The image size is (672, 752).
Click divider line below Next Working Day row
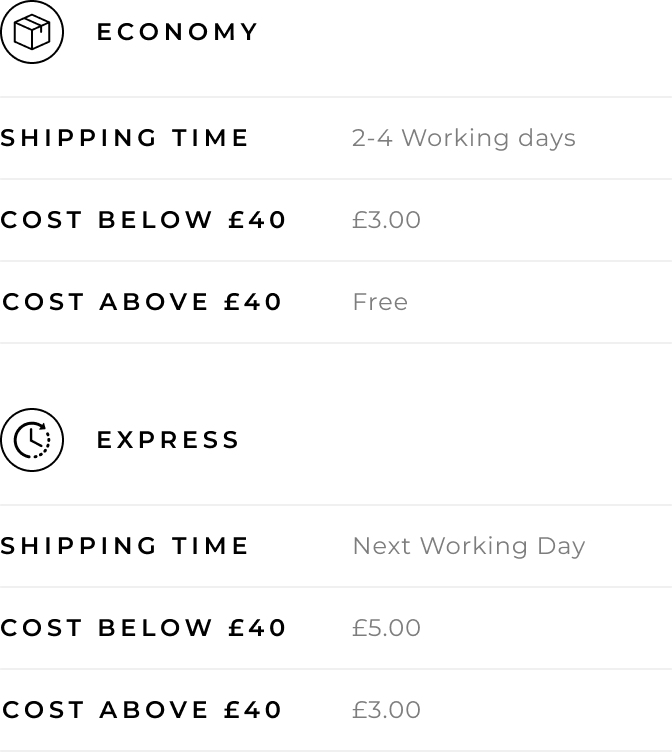(336, 587)
